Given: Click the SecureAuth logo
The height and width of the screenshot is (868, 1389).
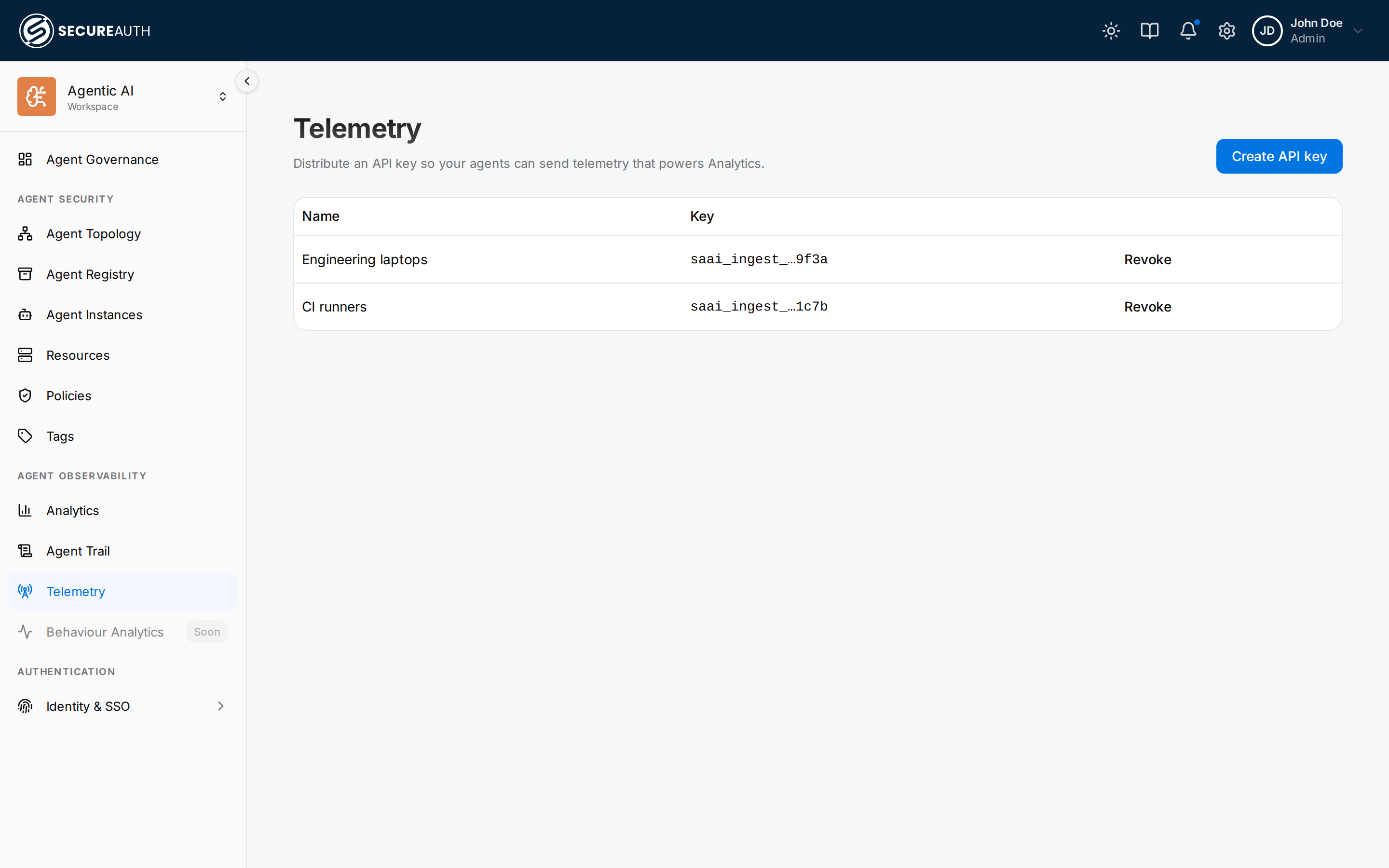Looking at the screenshot, I should click(x=85, y=30).
